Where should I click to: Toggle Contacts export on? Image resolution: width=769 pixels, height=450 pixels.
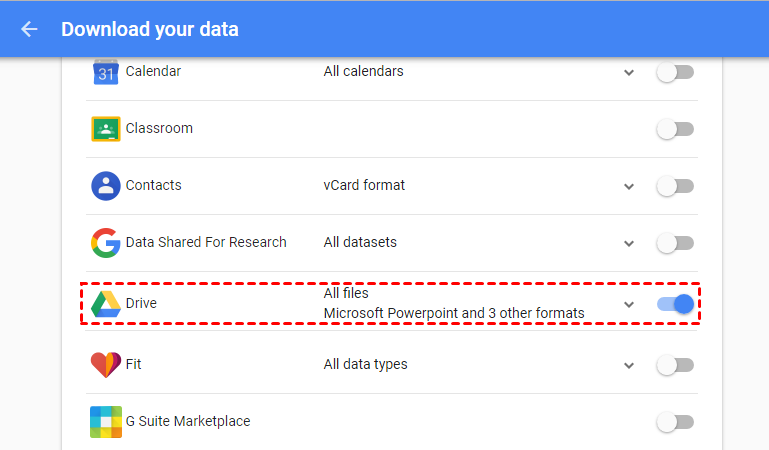click(675, 186)
